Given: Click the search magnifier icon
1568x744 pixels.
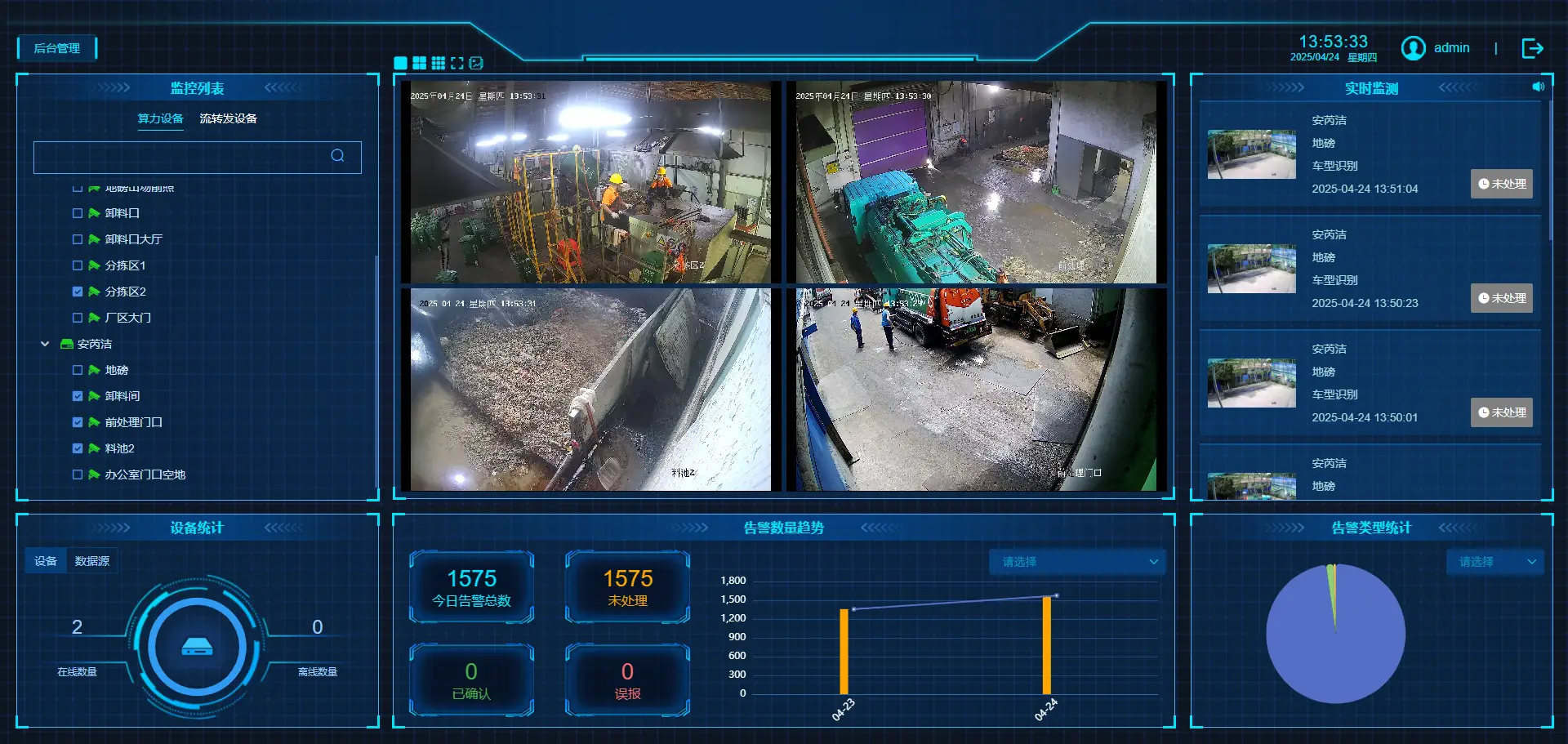Looking at the screenshot, I should (x=337, y=156).
